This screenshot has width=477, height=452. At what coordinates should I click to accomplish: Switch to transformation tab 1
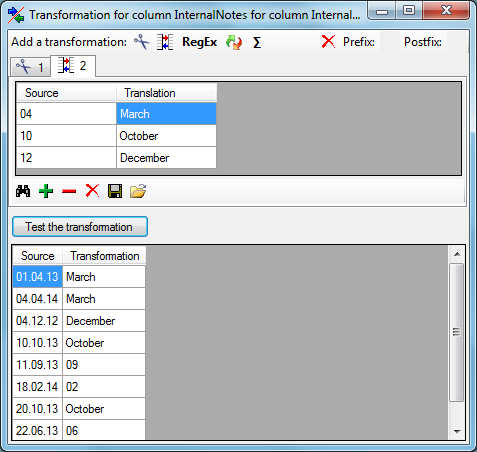(x=30, y=67)
